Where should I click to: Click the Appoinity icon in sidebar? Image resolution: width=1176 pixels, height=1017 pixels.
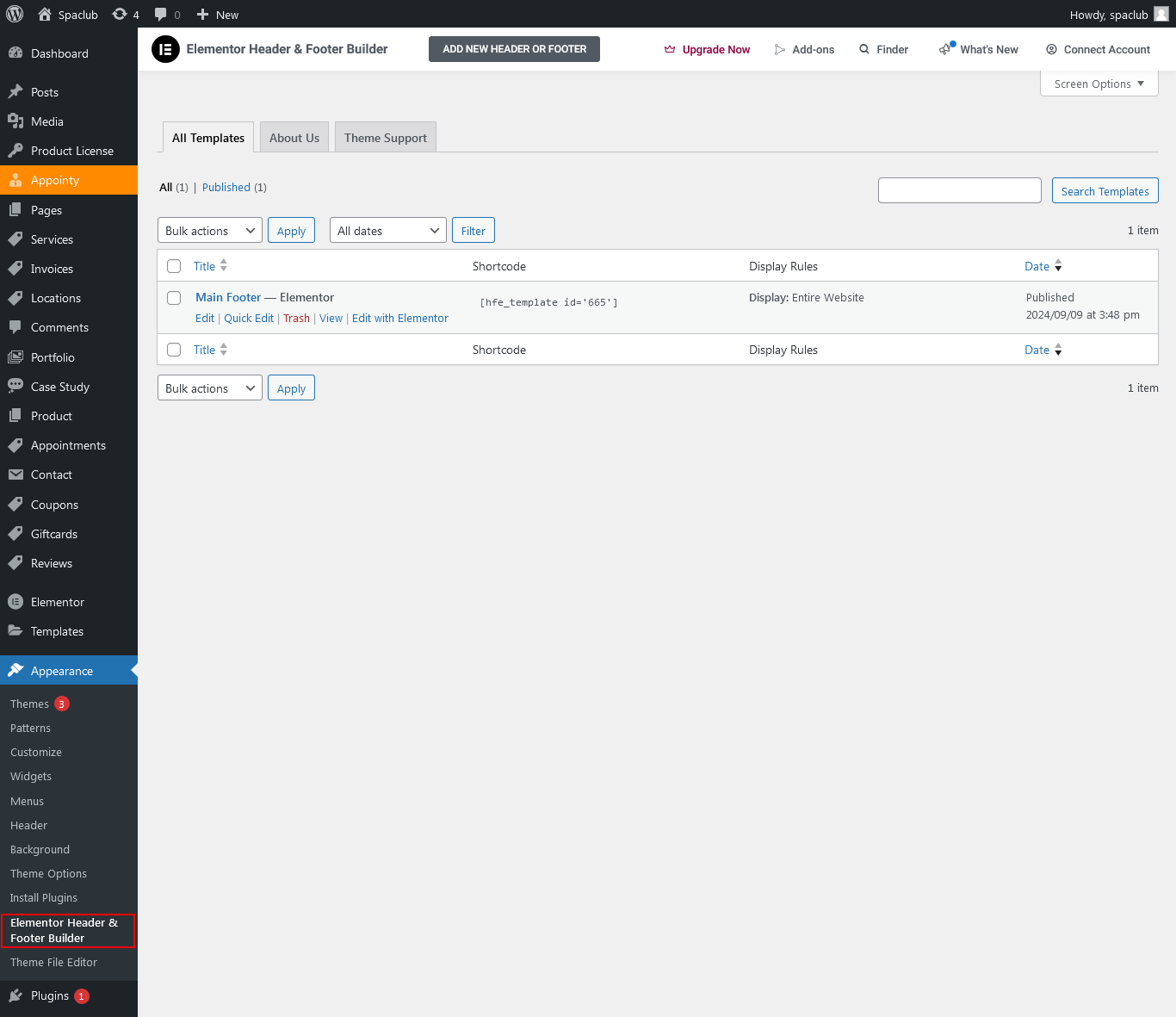tap(15, 180)
